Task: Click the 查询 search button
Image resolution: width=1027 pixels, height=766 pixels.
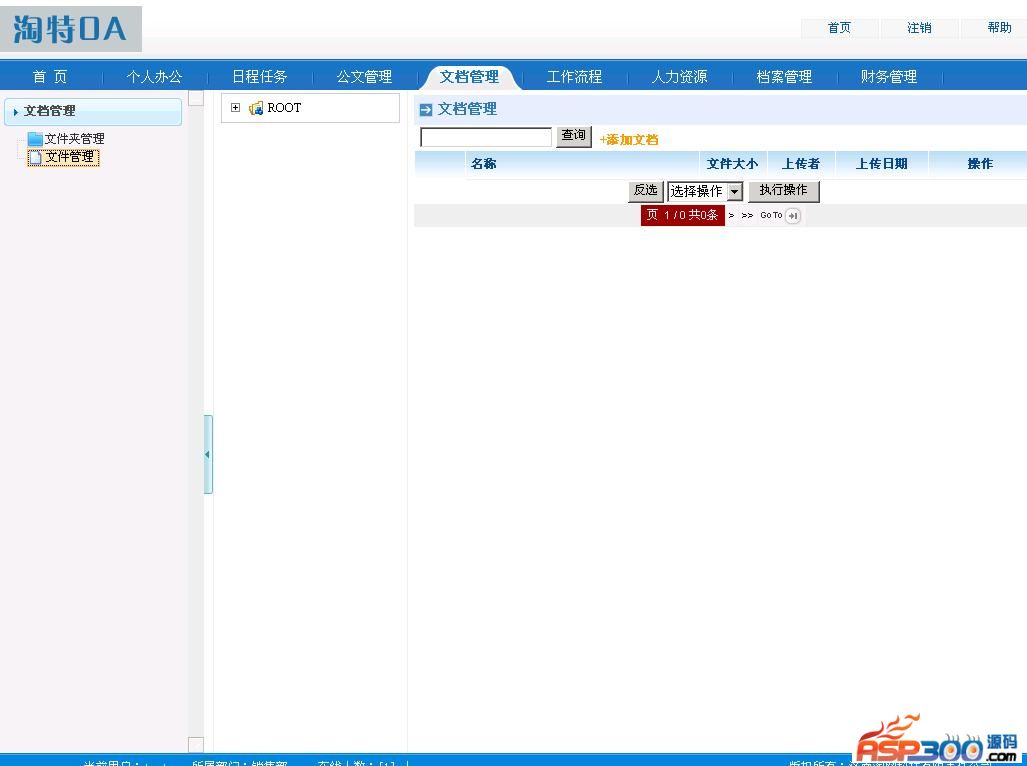Action: click(x=574, y=136)
